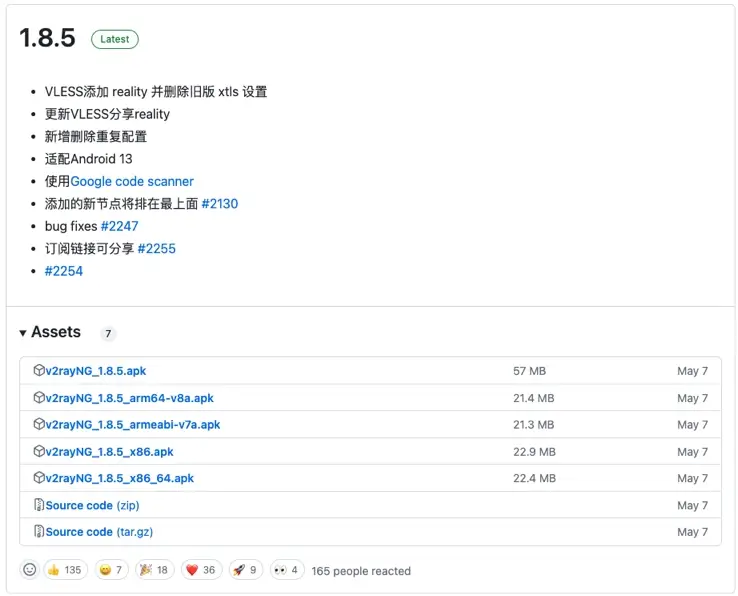
Task: Click the zip file icon beside Source code (zip)
Action: pos(39,505)
